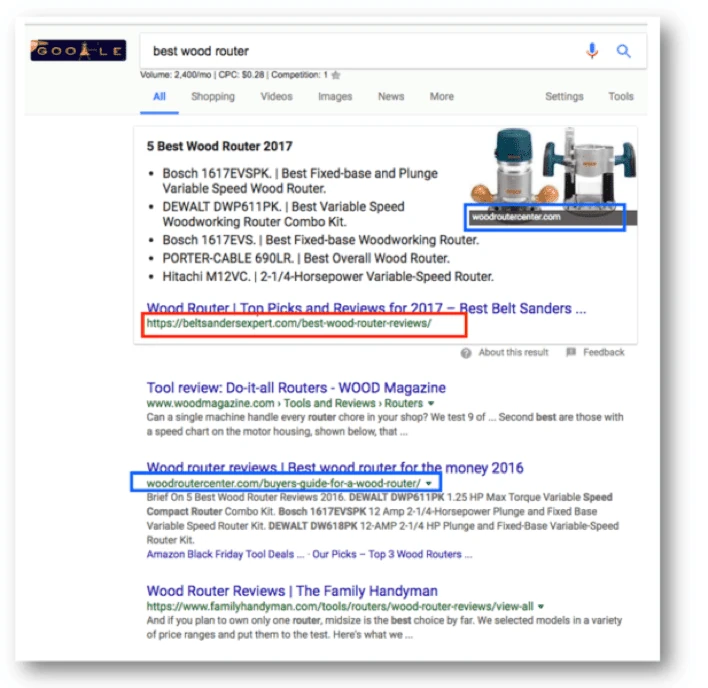This screenshot has width=708, height=688.
Task: Open 'Our Picks – Top 3 Wood Routers' sitelink
Action: [392, 554]
